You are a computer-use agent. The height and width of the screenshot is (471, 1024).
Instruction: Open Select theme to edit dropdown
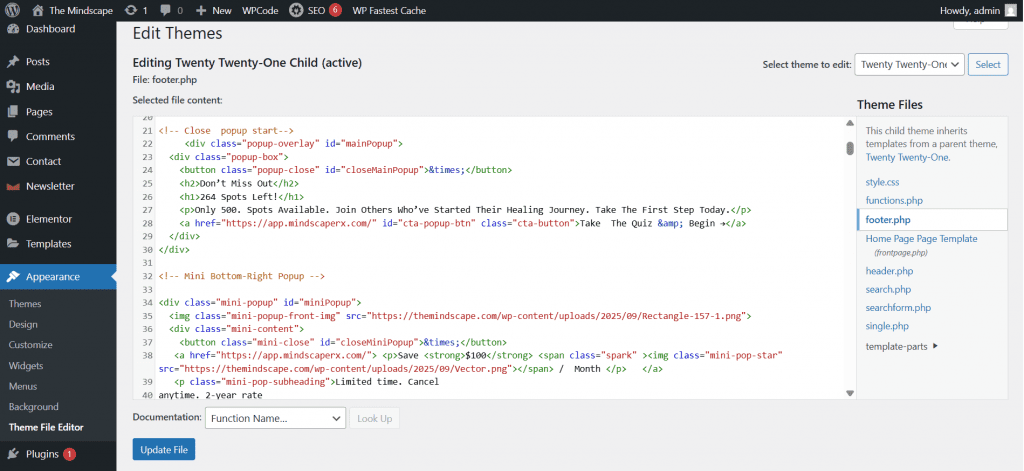(909, 64)
